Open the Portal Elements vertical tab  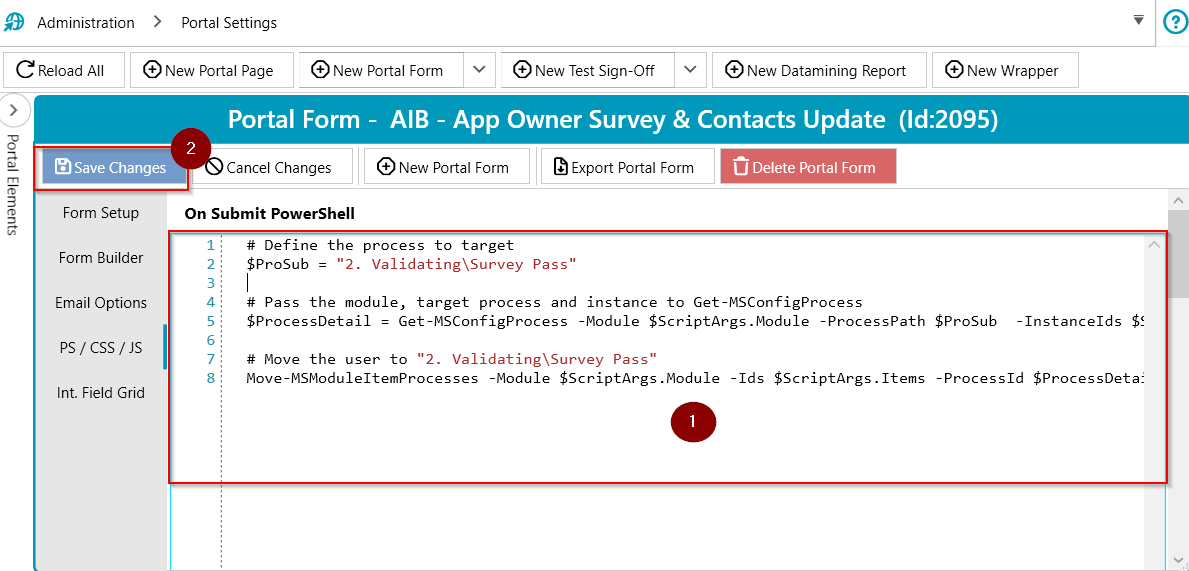pos(13,184)
